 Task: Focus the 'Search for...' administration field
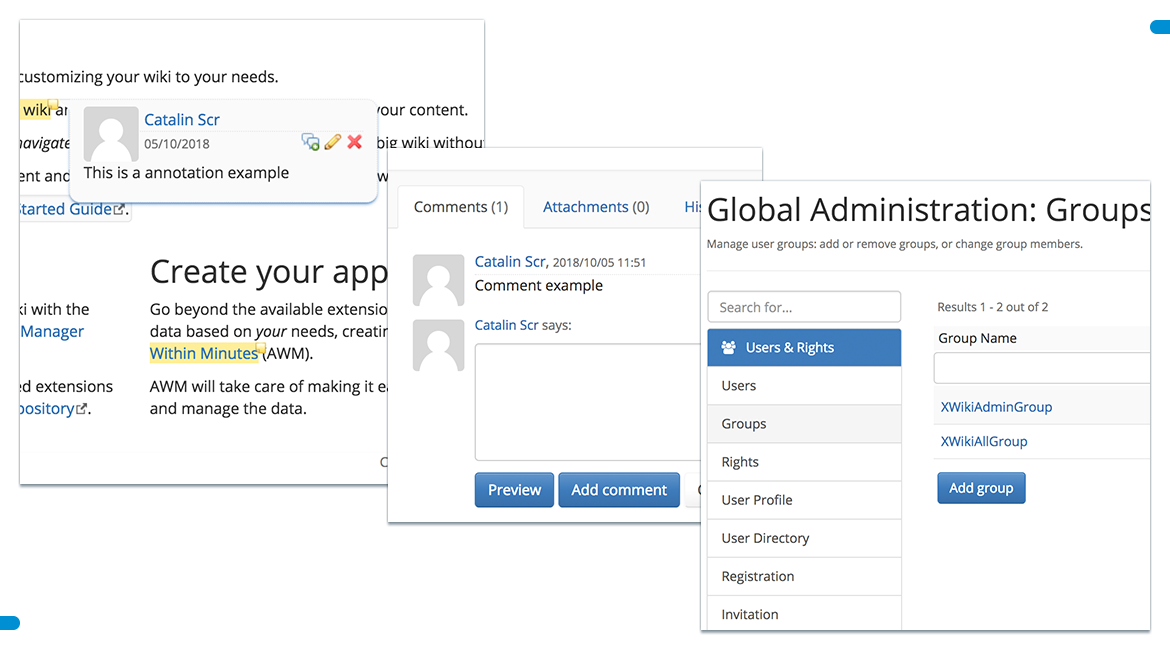coord(804,307)
